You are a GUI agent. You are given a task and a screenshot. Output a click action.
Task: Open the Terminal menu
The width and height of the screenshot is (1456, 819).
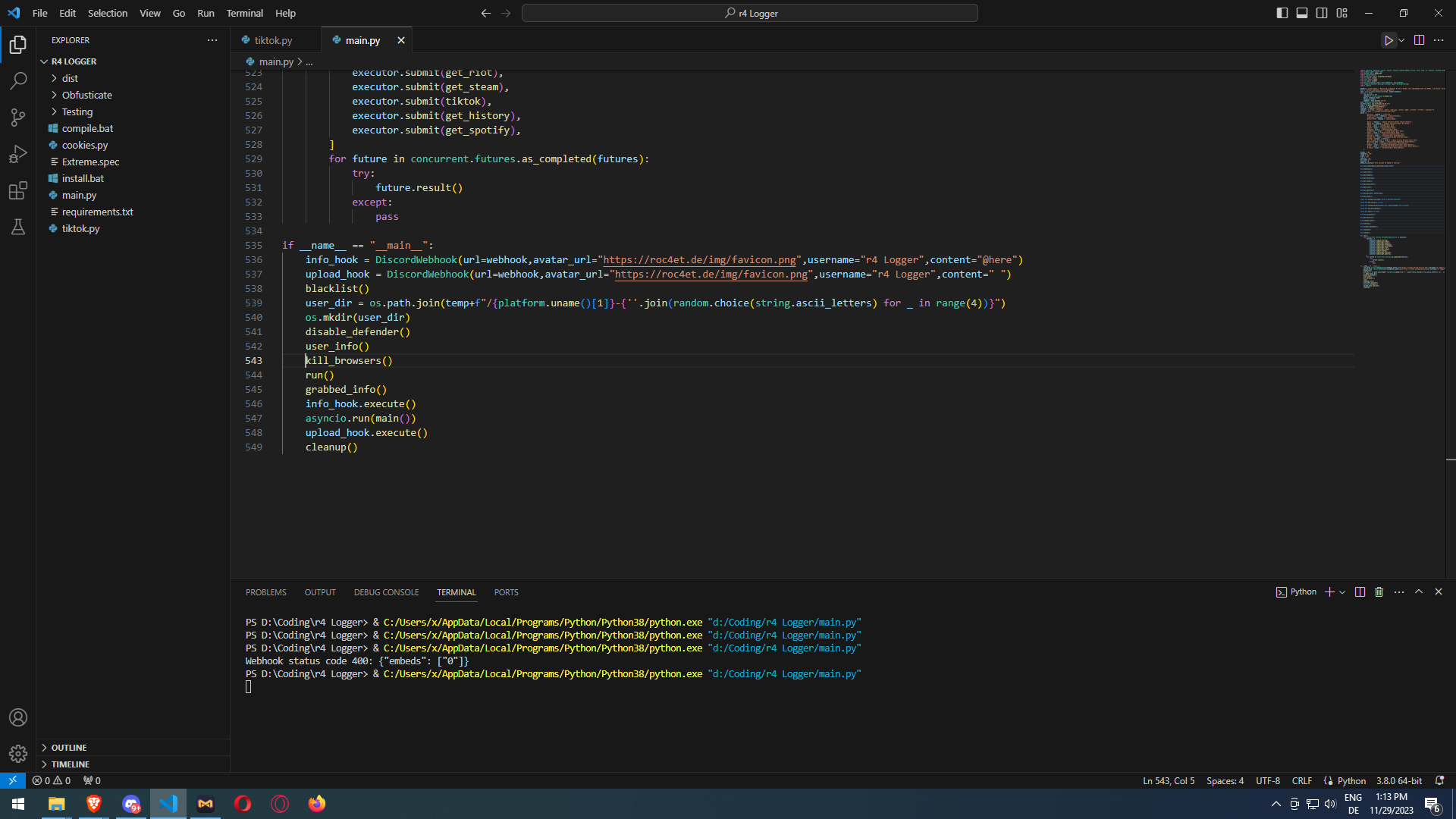(244, 13)
